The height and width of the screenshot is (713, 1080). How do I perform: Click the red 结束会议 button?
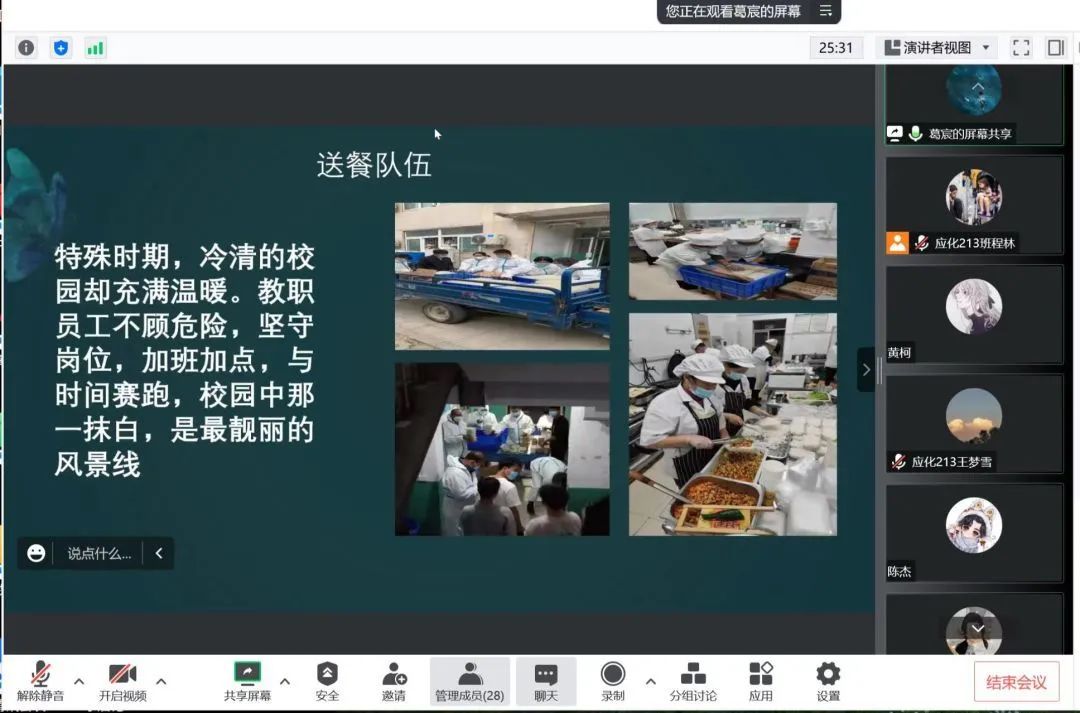tap(1016, 682)
